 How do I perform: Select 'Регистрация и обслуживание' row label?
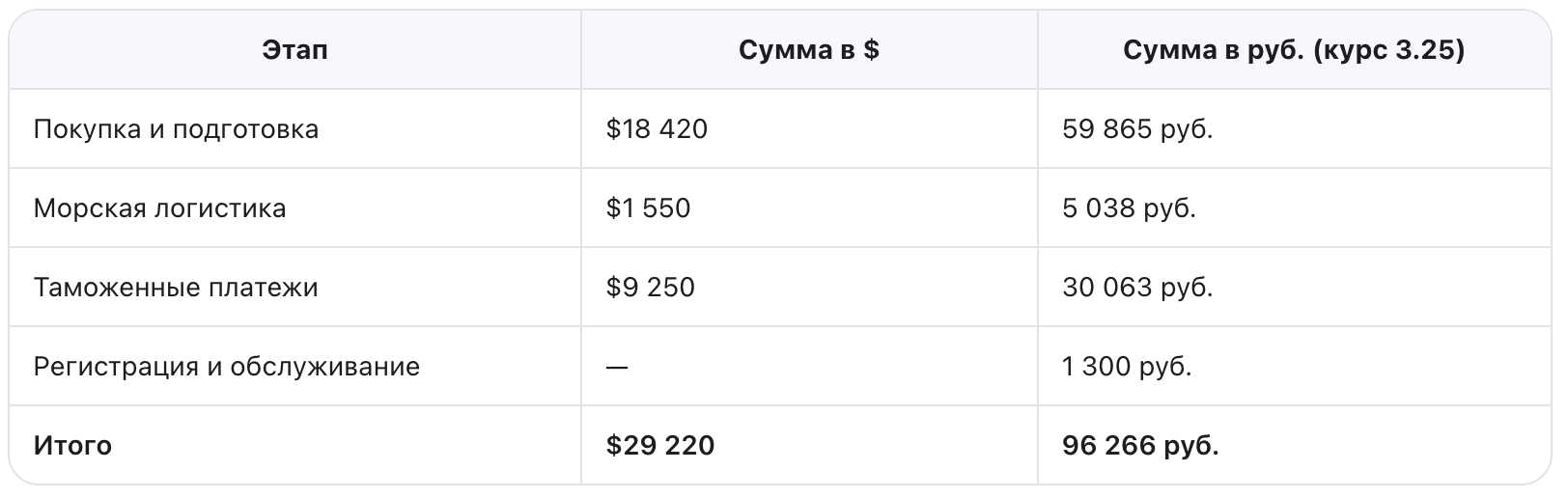(x=226, y=367)
